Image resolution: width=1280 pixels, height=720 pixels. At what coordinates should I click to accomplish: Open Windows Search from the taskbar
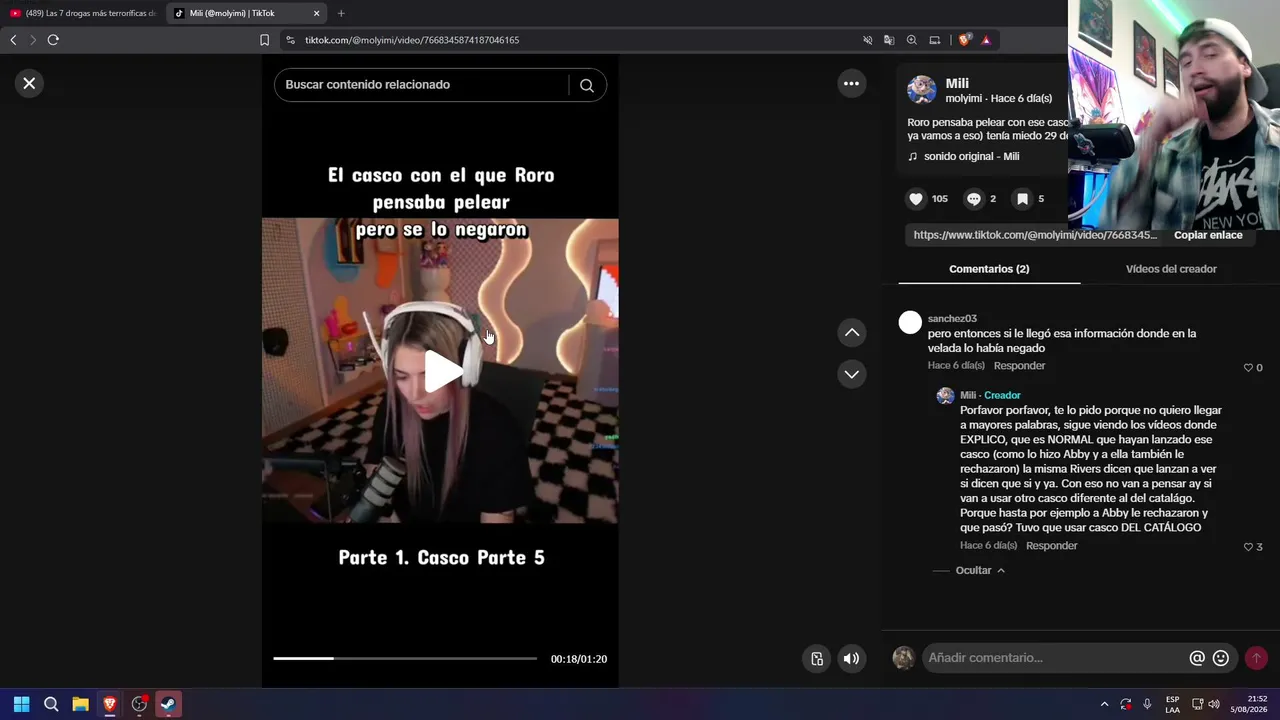click(51, 704)
